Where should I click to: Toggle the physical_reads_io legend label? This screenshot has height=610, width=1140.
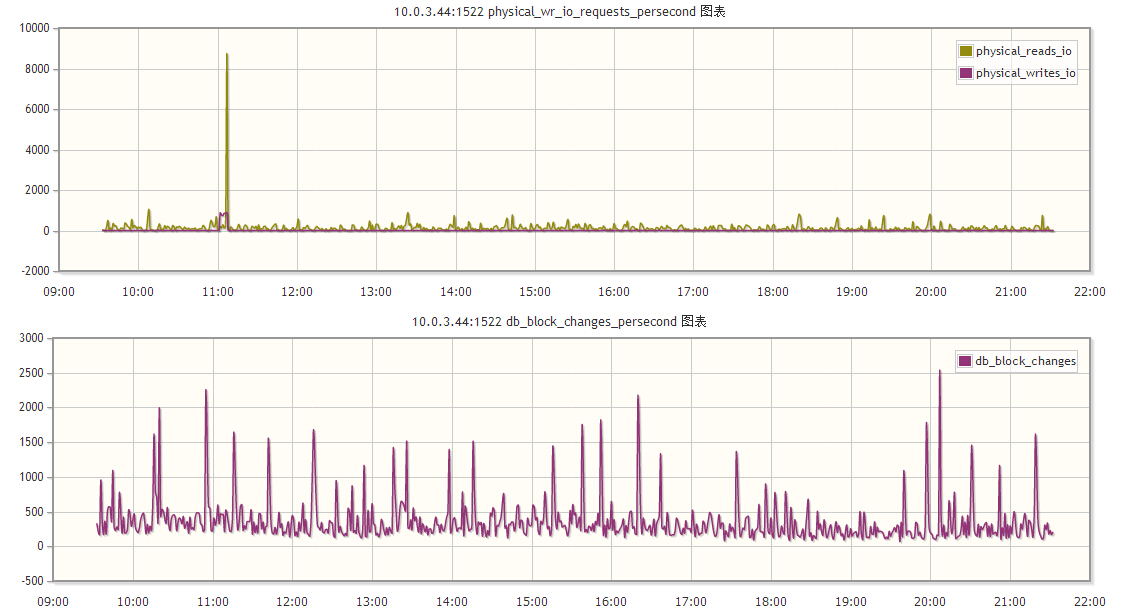1024,51
